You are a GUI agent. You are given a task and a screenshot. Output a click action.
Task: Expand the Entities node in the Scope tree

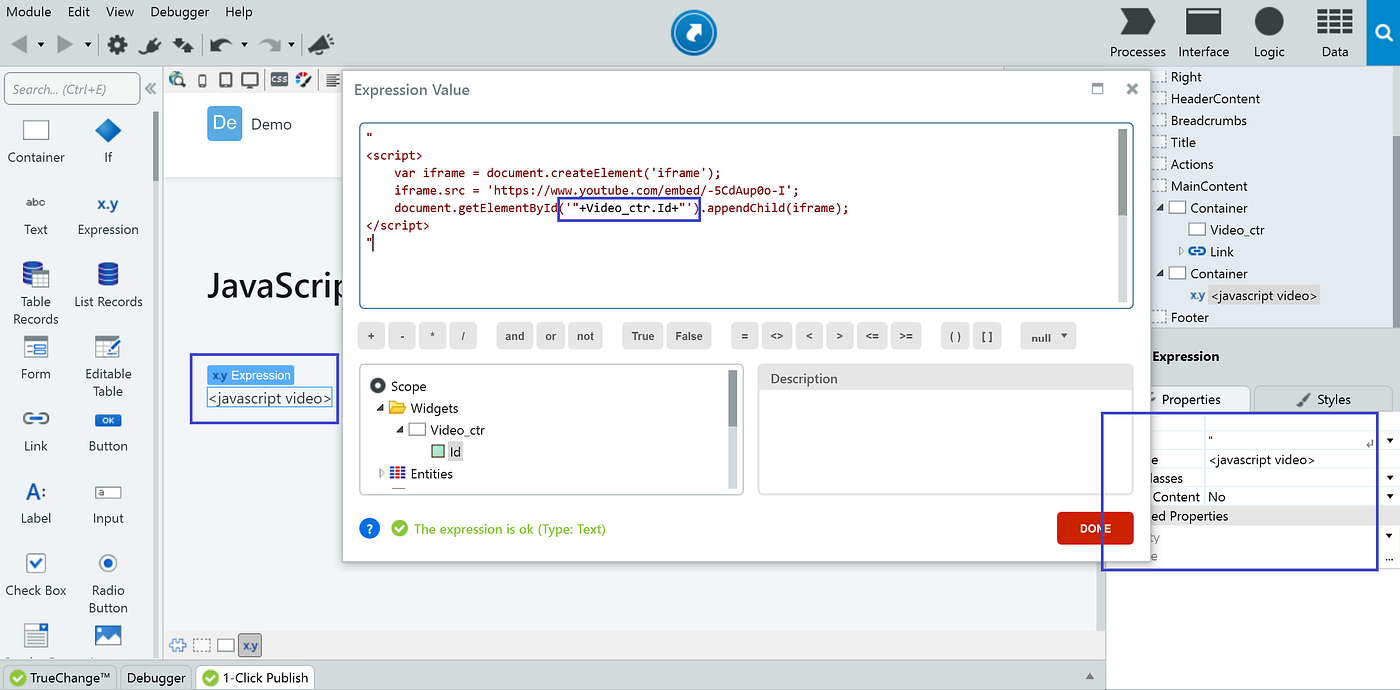click(x=381, y=473)
